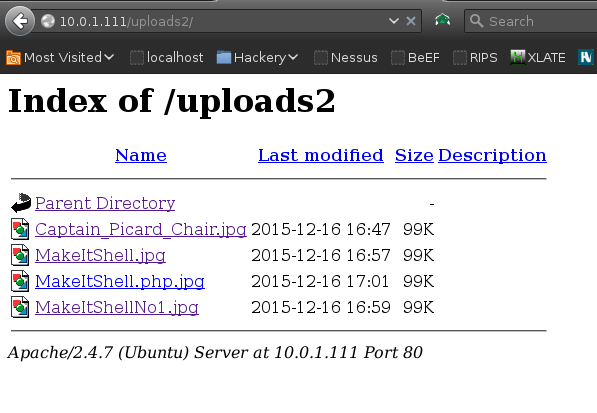Go back with the browser back arrow
597x413 pixels.
tap(20, 21)
